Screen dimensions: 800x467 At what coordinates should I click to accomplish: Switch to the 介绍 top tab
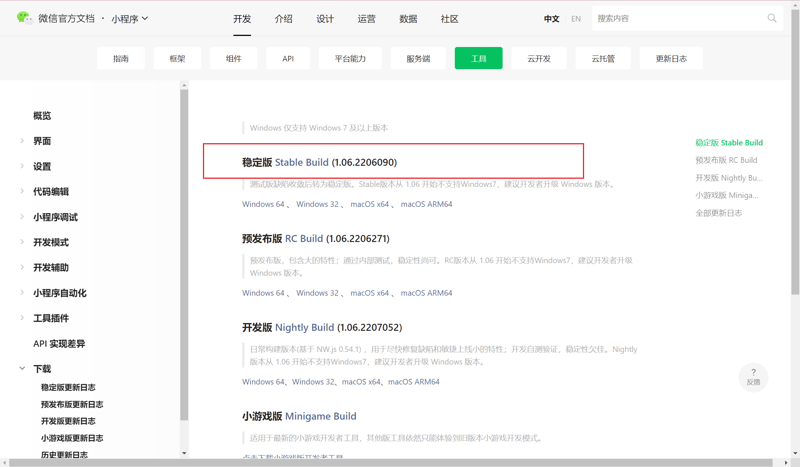[x=284, y=19]
